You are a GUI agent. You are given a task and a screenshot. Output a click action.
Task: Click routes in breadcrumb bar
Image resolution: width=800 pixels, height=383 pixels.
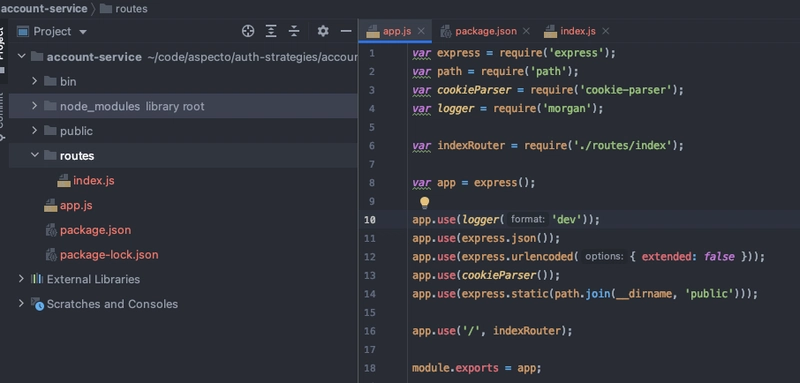click(x=131, y=9)
